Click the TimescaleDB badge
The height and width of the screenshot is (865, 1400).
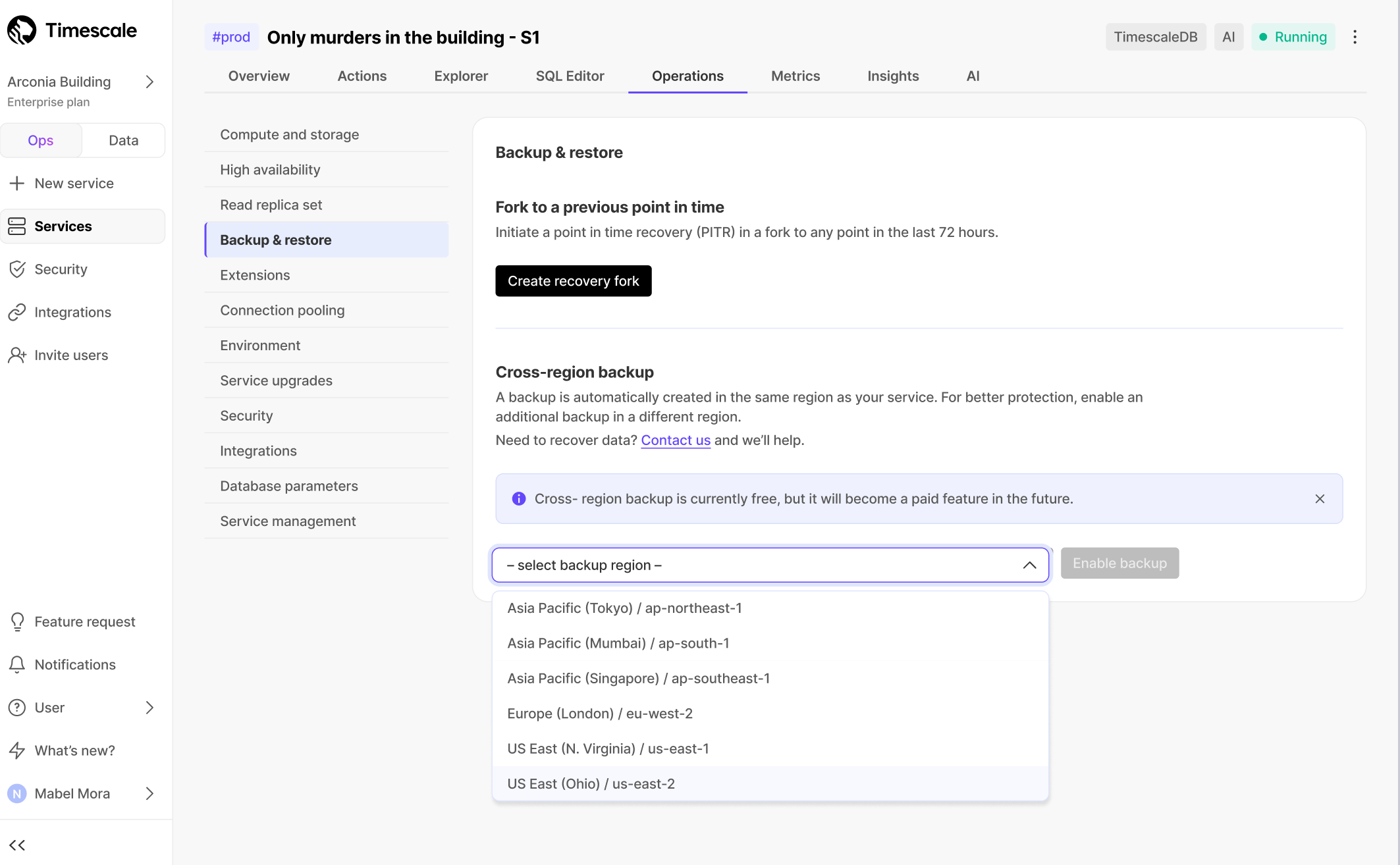point(1156,37)
